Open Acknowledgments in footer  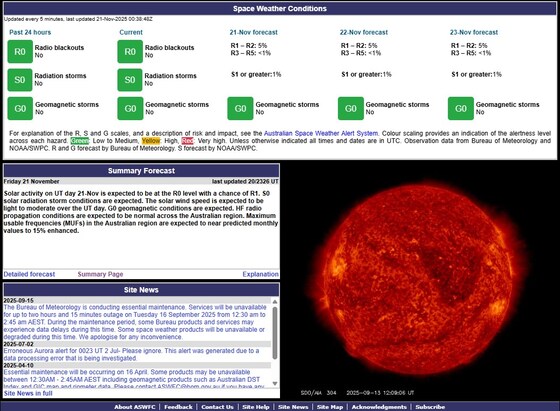[379, 407]
